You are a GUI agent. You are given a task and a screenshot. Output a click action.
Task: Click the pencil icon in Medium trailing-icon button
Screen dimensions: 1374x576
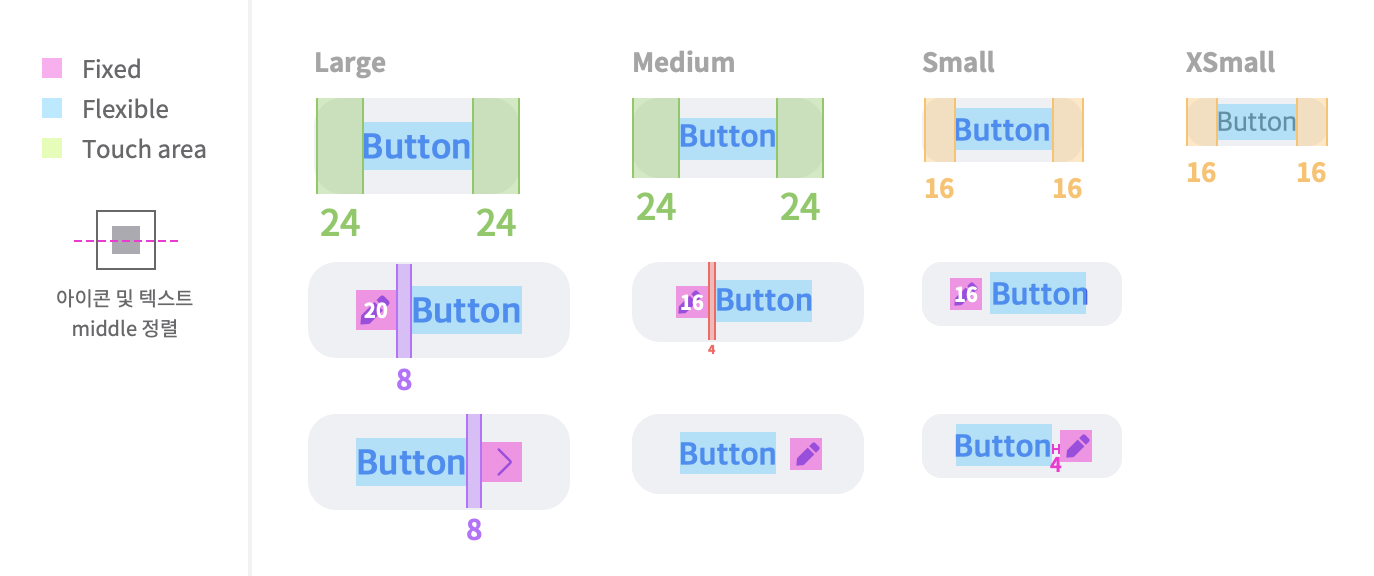pyautogui.click(x=806, y=454)
